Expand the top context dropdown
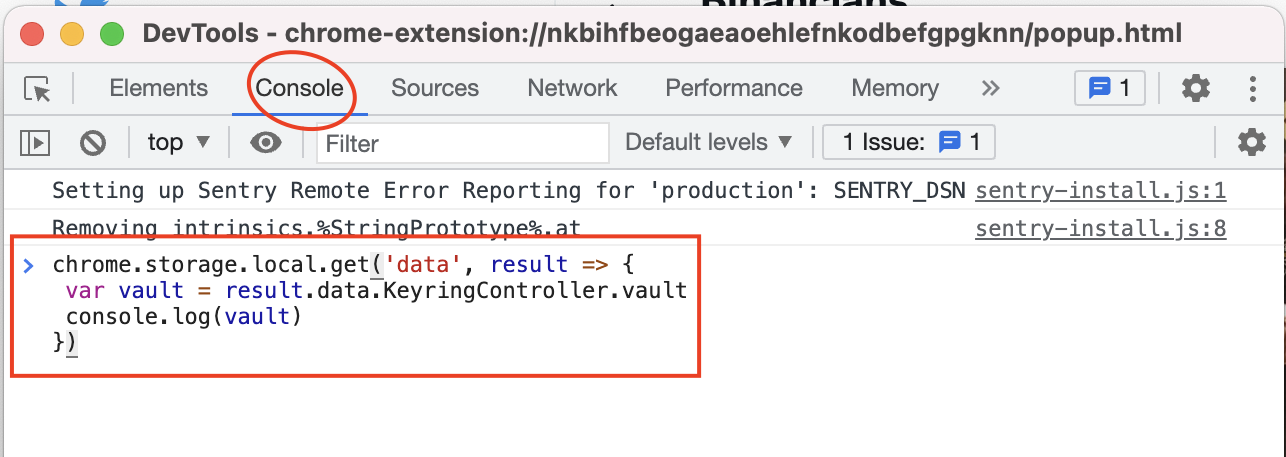Image resolution: width=1286 pixels, height=457 pixels. point(179,142)
